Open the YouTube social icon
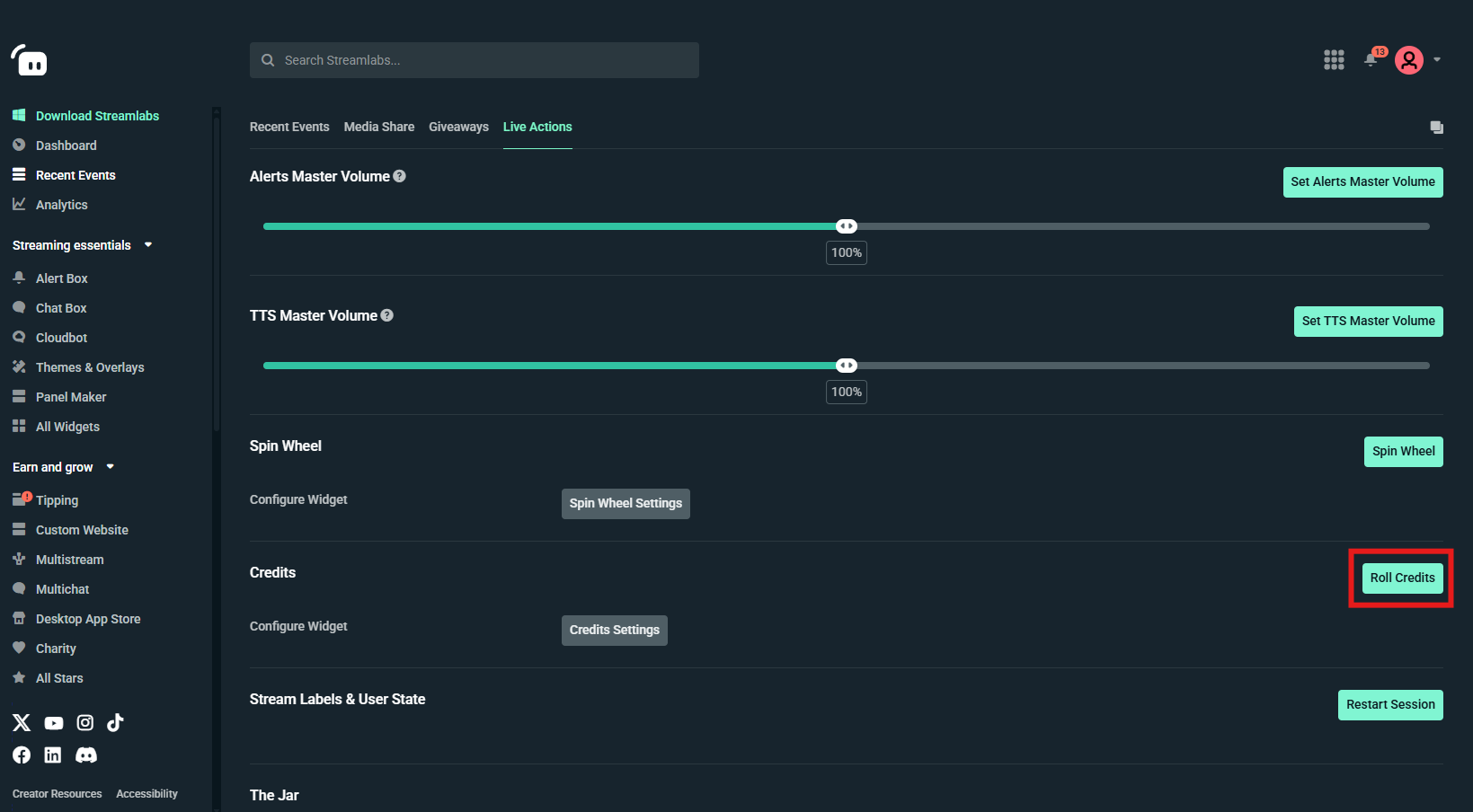Screen dimensions: 1473x812 [54, 723]
